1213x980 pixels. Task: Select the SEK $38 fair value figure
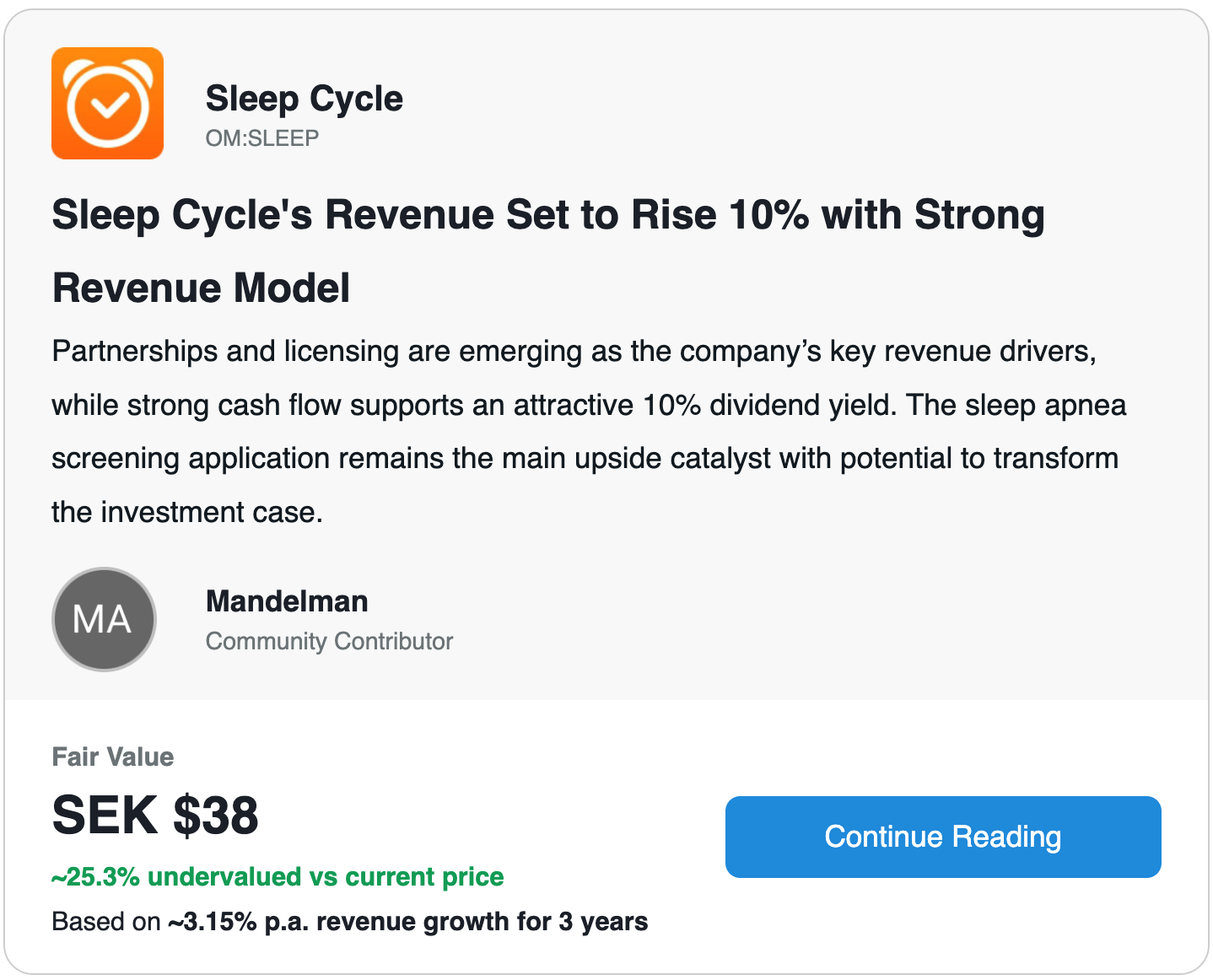point(155,816)
